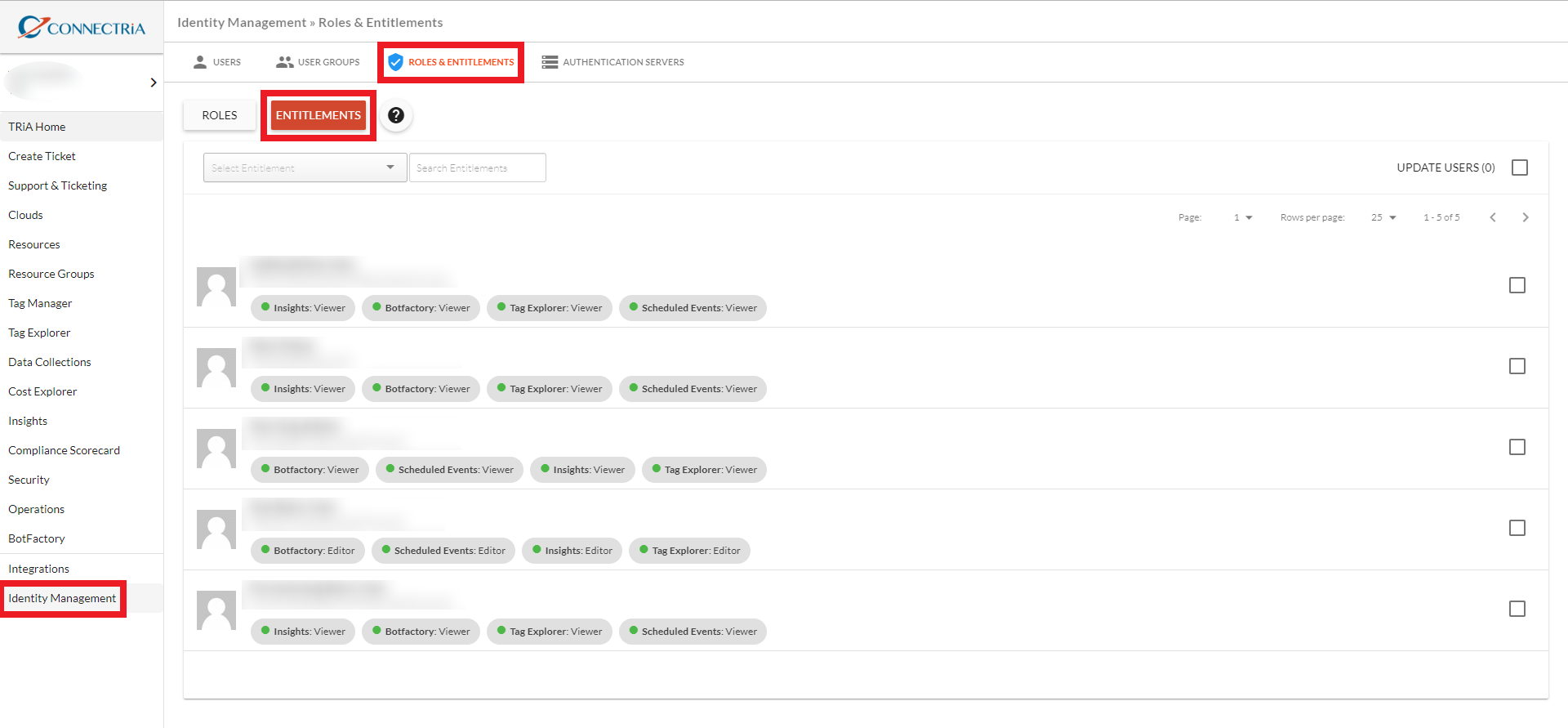1568x728 pixels.
Task: Open Security in sidebar
Action: [x=82, y=480]
